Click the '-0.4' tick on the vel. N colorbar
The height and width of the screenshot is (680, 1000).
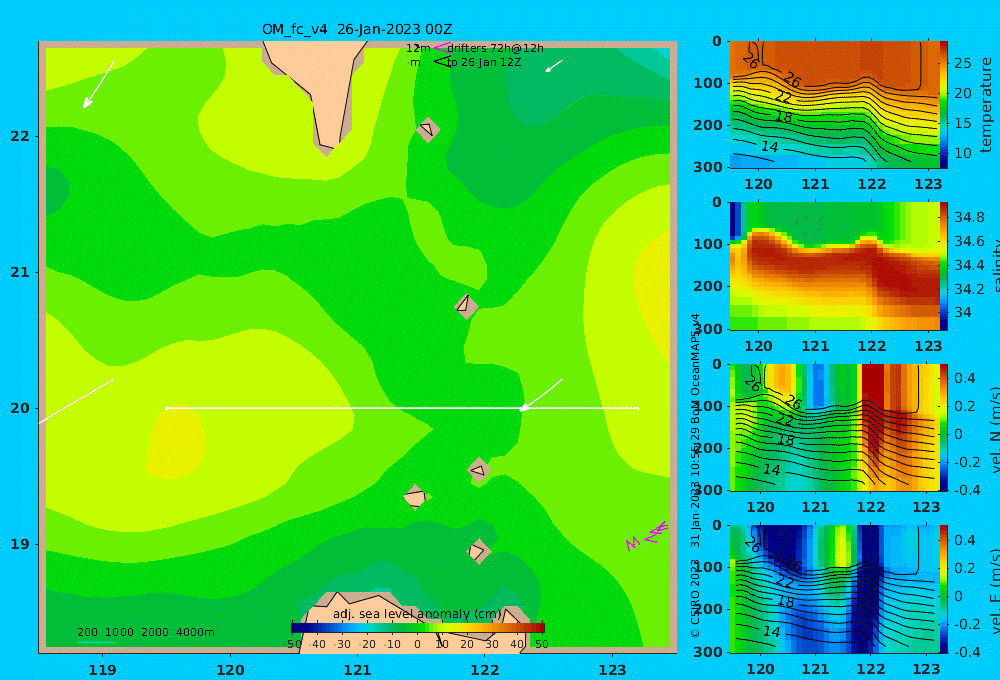click(966, 490)
